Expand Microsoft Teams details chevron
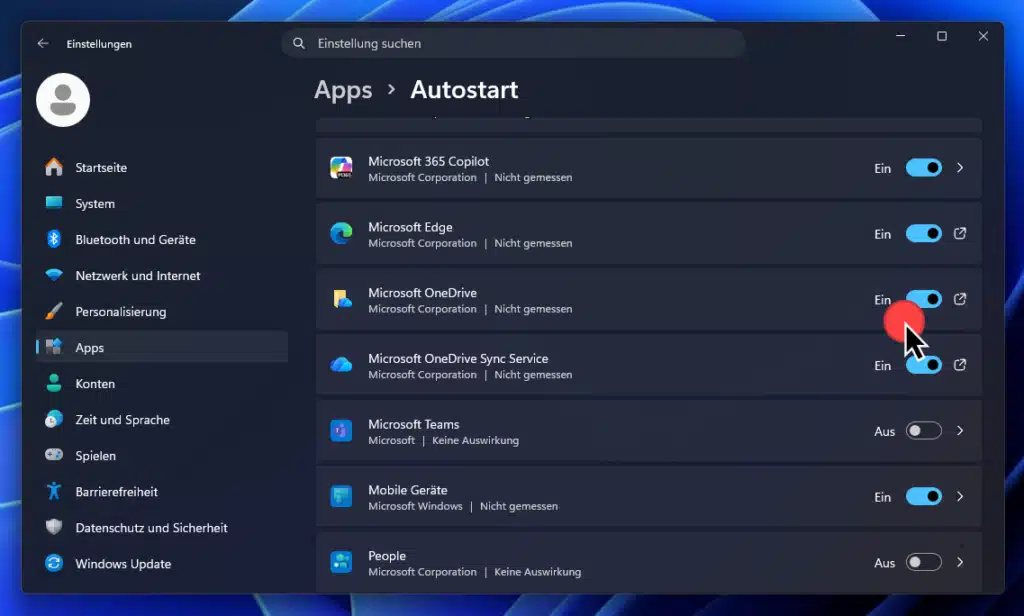The height and width of the screenshot is (616, 1024). coord(959,430)
